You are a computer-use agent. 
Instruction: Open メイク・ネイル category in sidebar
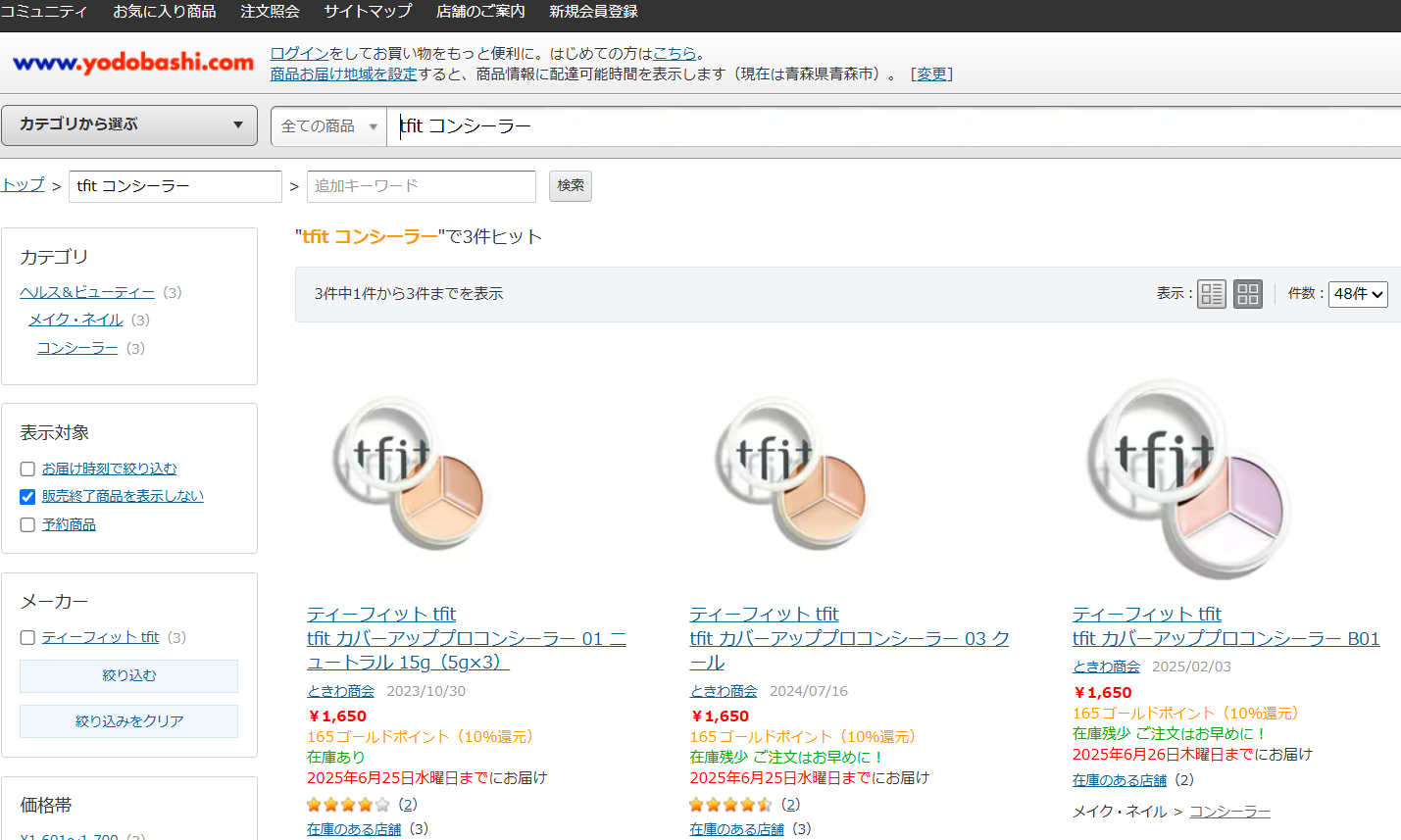[x=75, y=321]
